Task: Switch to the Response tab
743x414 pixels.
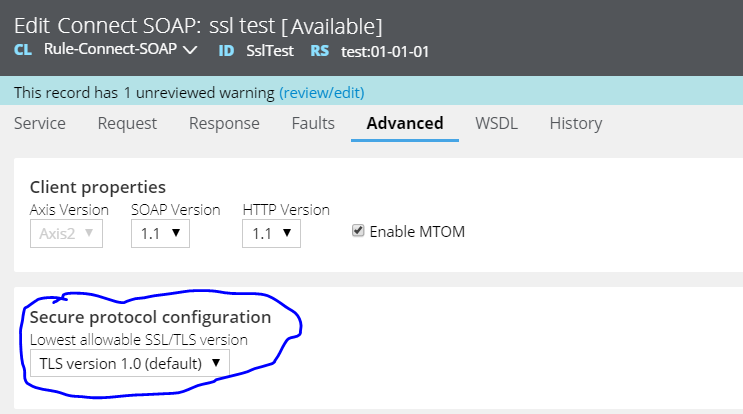Action: coord(224,123)
